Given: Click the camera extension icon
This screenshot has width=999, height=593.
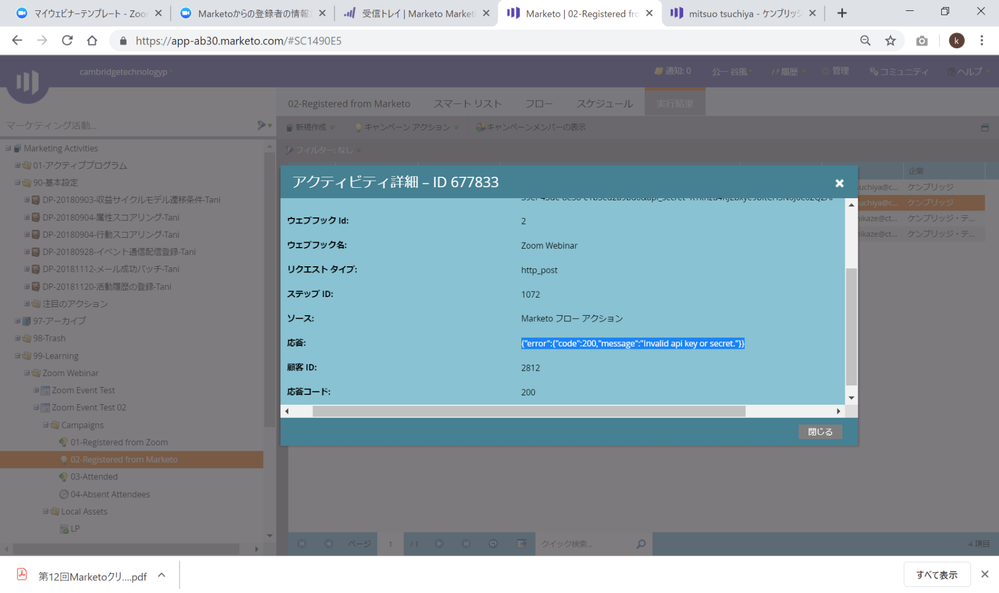Looking at the screenshot, I should pyautogui.click(x=921, y=41).
